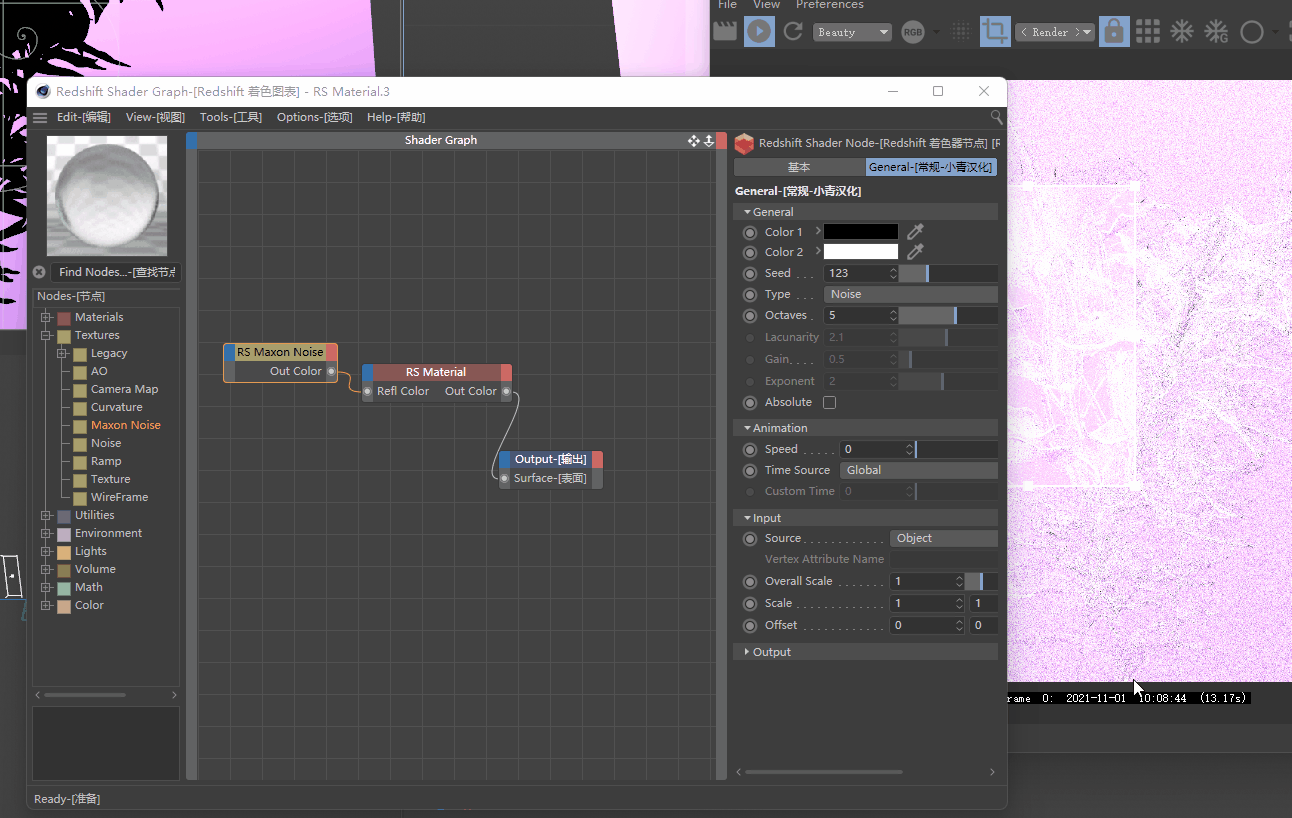Open the Time Source Global dropdown
The width and height of the screenshot is (1292, 818).
click(919, 470)
